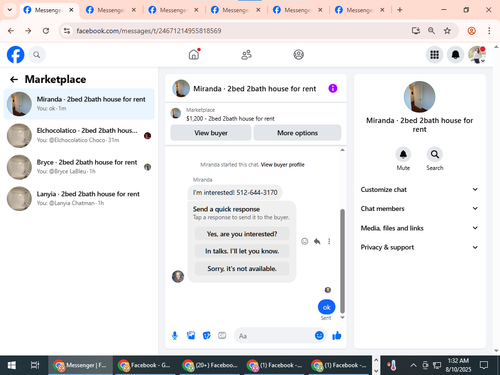Open Windows notification center icon
Viewport: 500px width, 375px height.
point(483,365)
